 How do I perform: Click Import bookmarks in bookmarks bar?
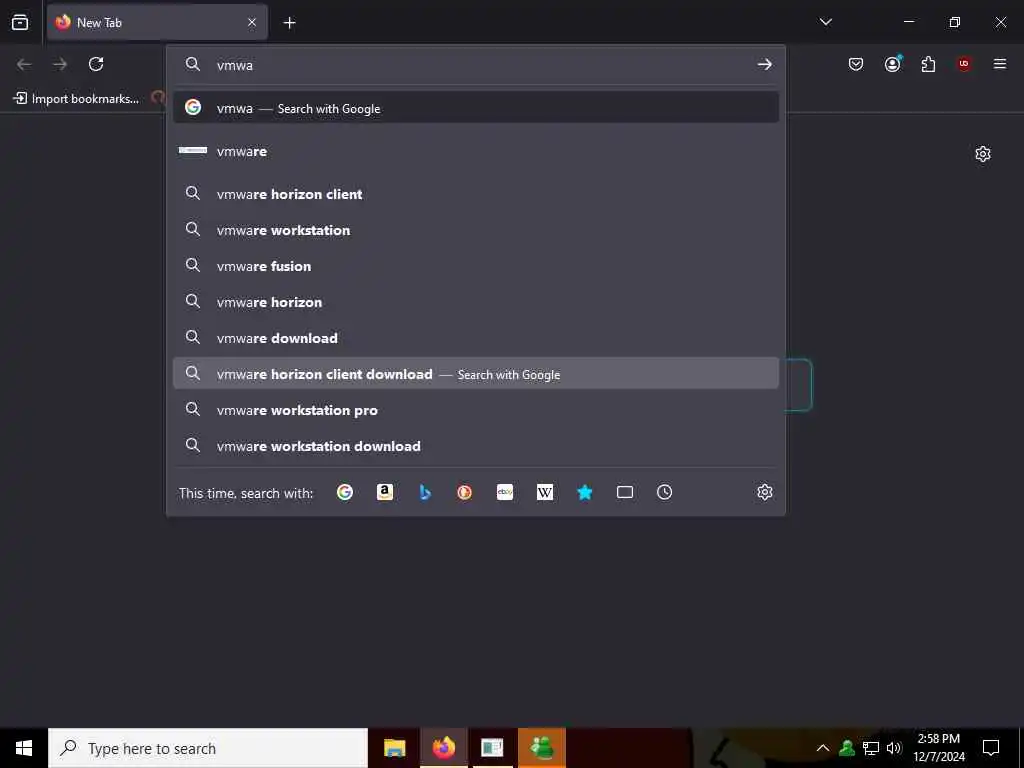[76, 99]
